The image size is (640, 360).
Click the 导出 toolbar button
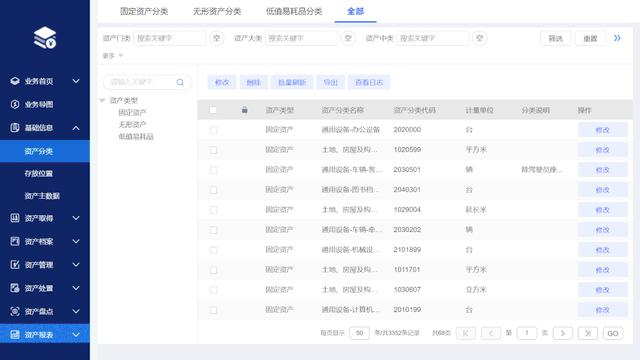click(x=331, y=82)
